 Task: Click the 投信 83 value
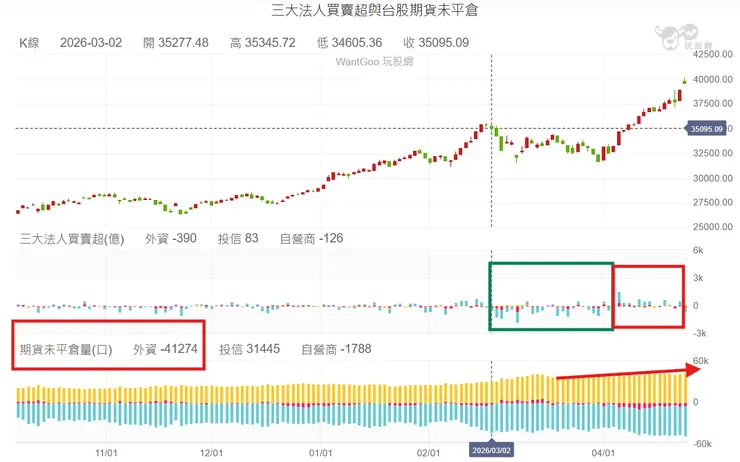click(238, 239)
